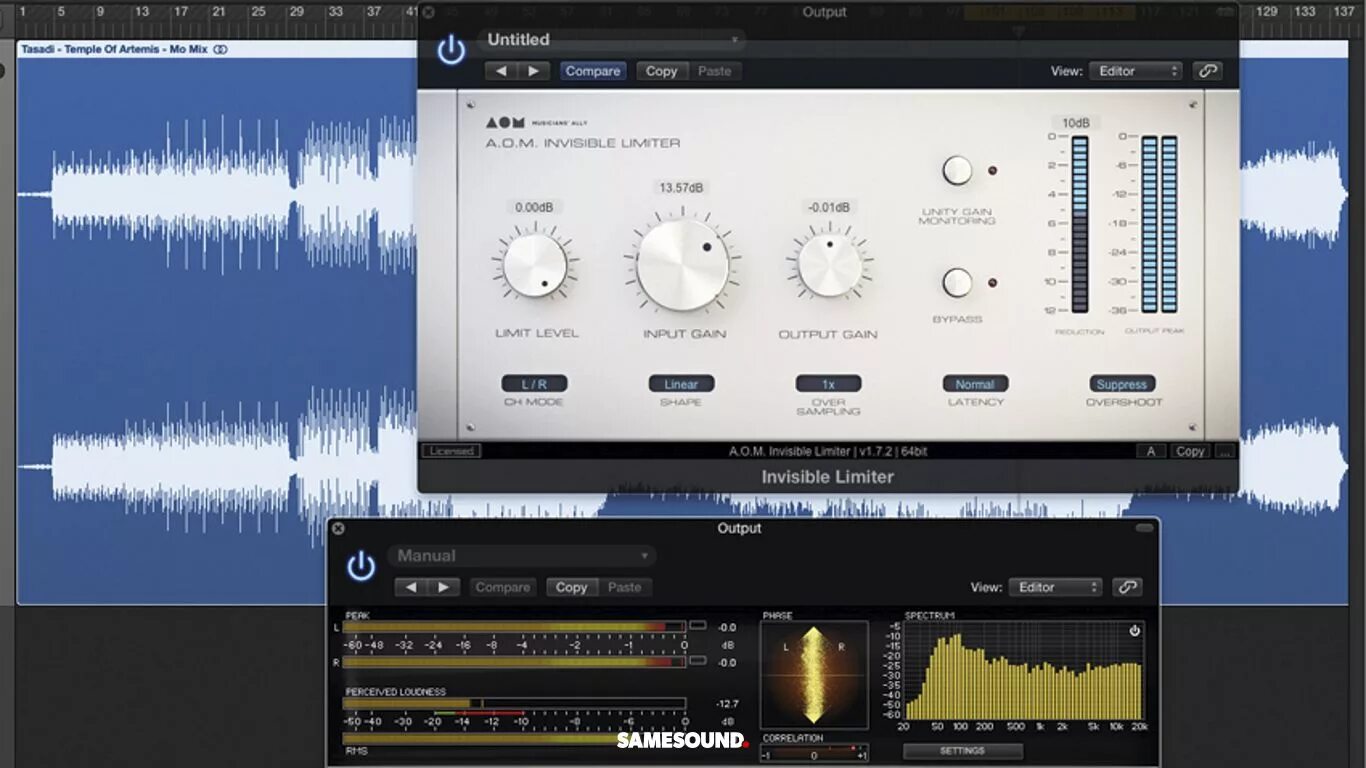Click the Compare button in Invisible Limiter

(x=592, y=71)
